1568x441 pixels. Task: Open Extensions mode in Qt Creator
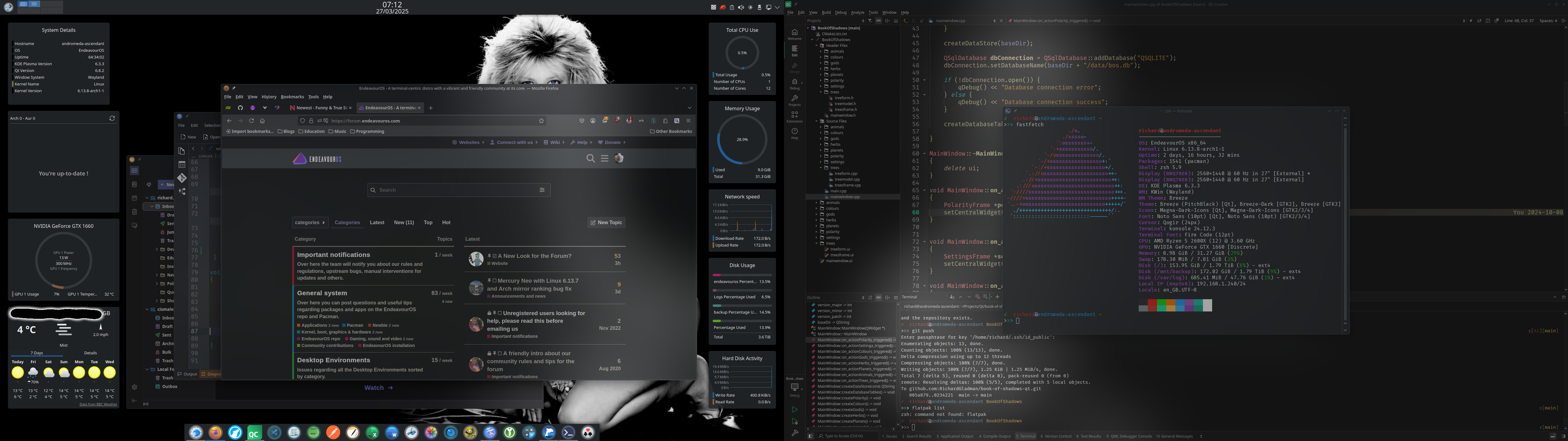794,116
